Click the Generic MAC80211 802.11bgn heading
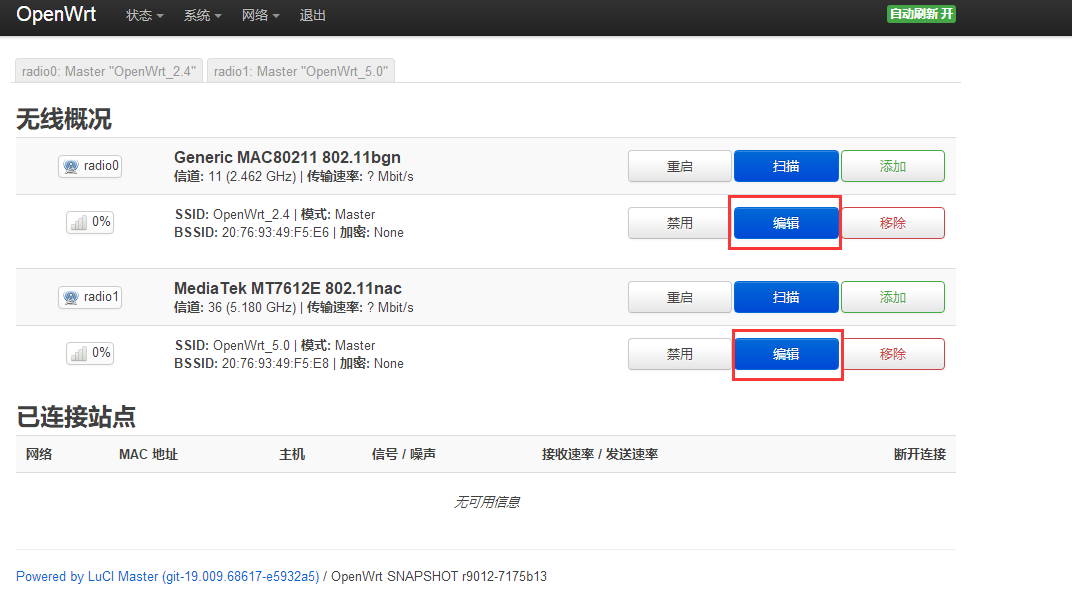1072x593 pixels. (x=287, y=157)
